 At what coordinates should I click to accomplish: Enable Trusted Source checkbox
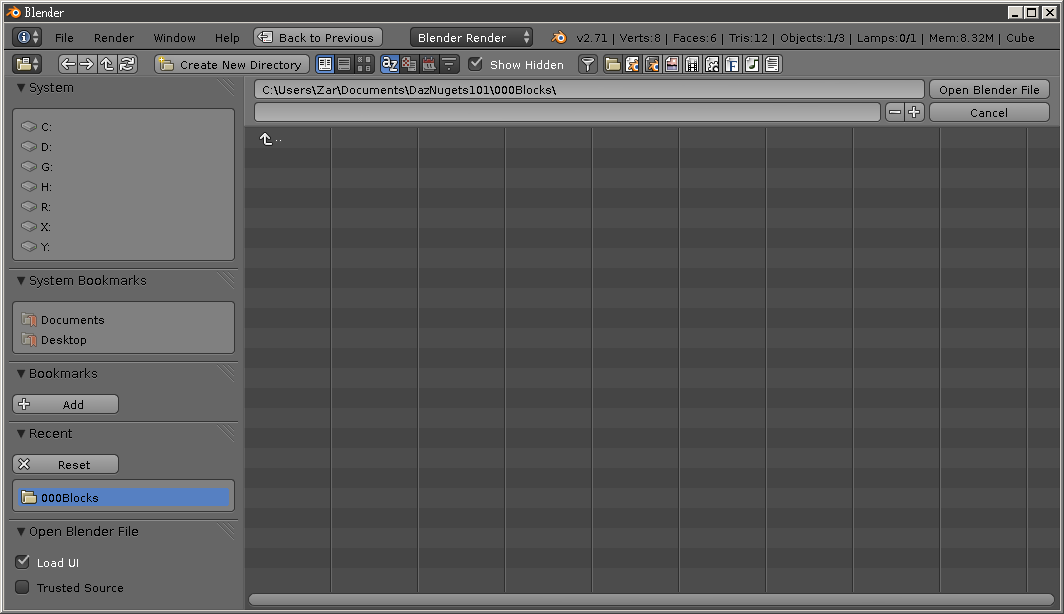pos(22,587)
